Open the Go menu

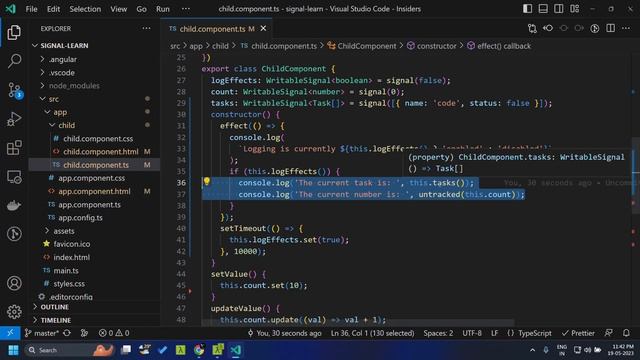click(x=141, y=9)
